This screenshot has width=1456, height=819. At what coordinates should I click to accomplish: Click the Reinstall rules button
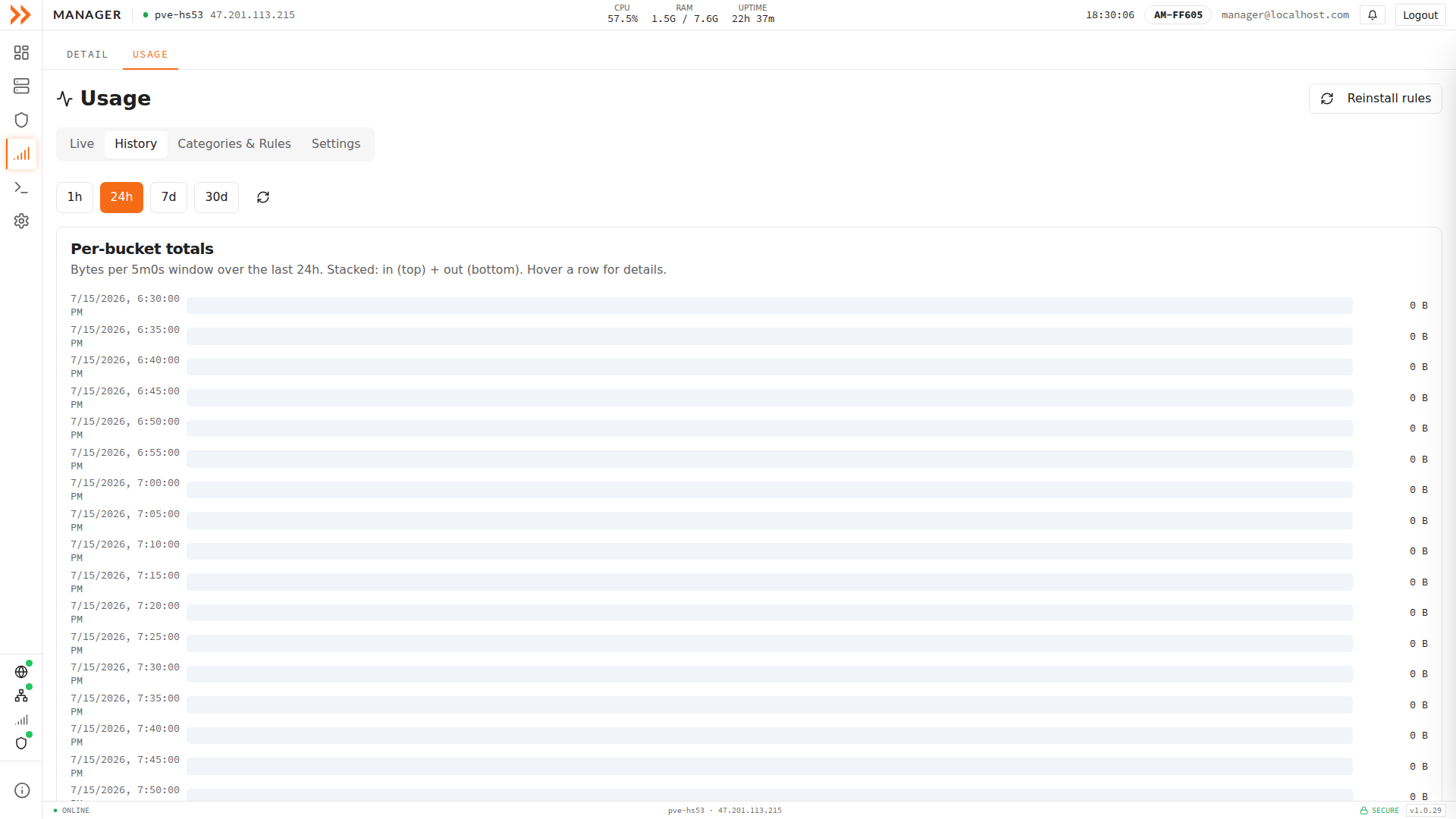click(x=1375, y=99)
